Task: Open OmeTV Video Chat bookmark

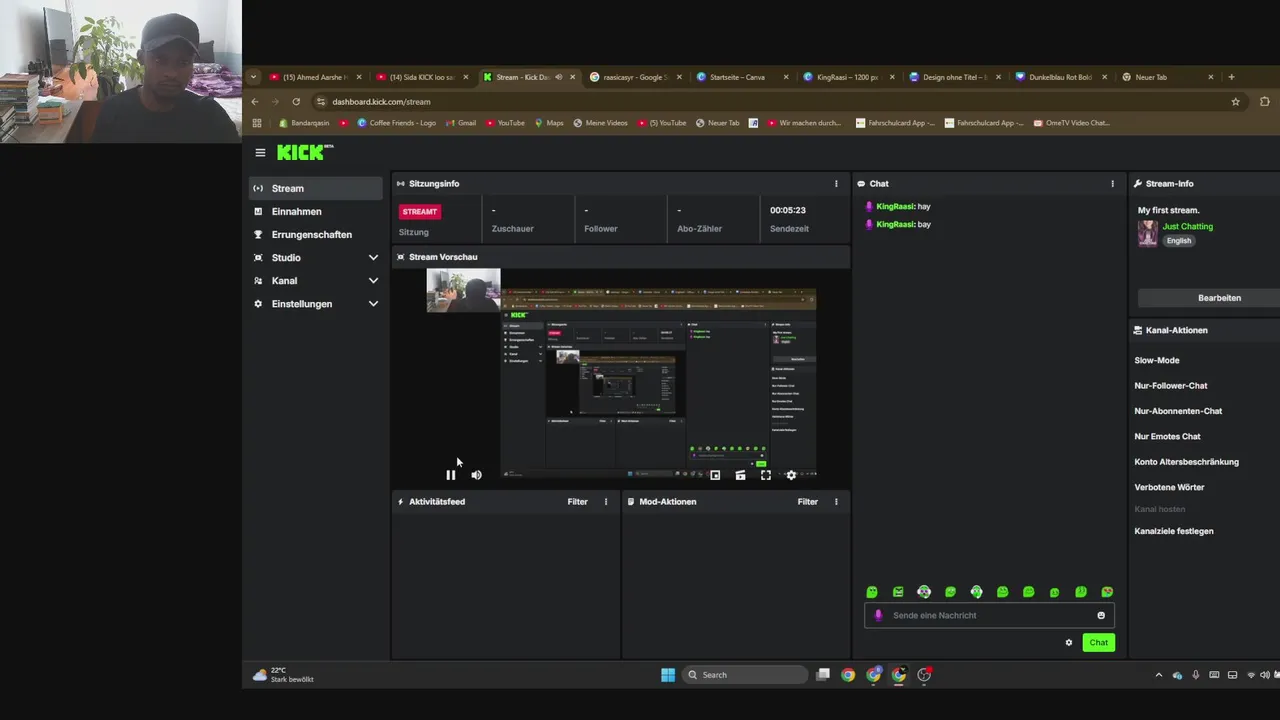Action: (1071, 123)
